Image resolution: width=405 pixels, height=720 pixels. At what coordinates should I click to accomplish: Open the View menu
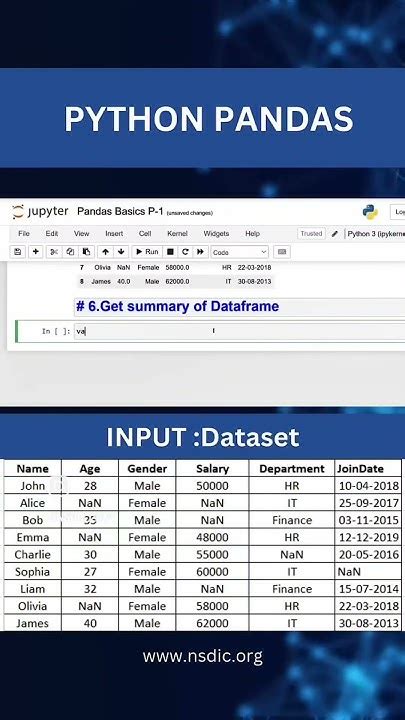coord(81,234)
